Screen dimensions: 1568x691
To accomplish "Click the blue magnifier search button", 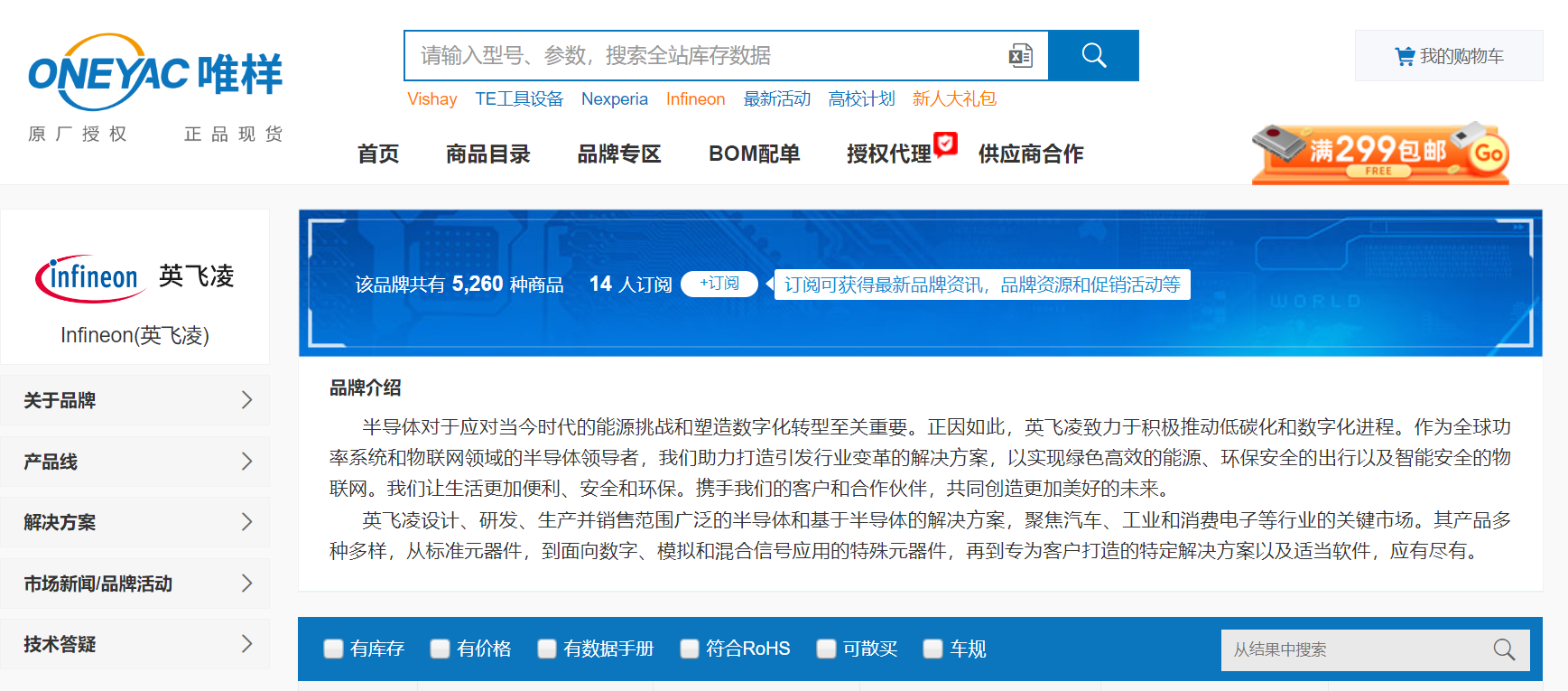I will click(x=1093, y=56).
